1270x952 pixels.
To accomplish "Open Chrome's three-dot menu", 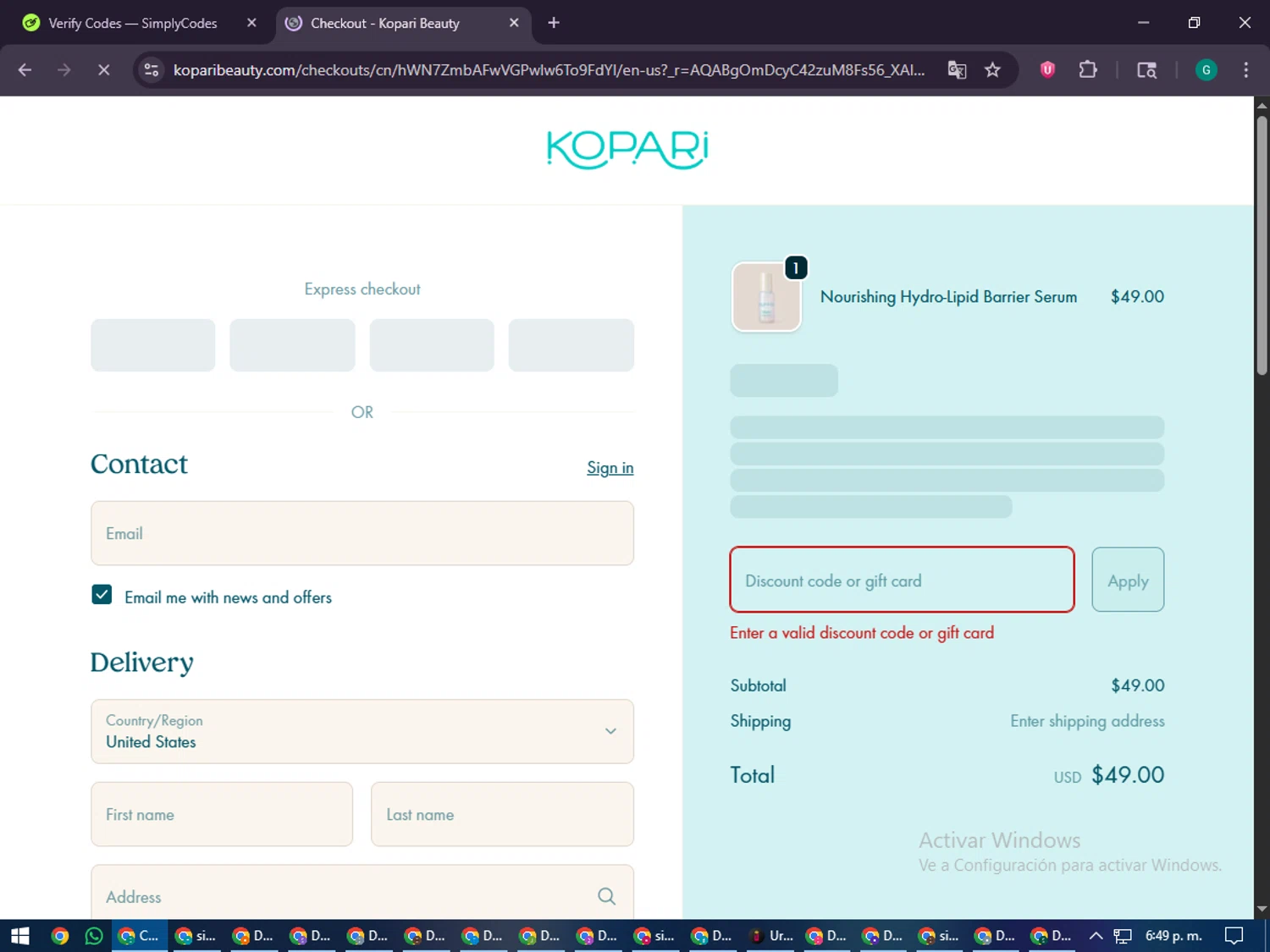I will (x=1245, y=70).
